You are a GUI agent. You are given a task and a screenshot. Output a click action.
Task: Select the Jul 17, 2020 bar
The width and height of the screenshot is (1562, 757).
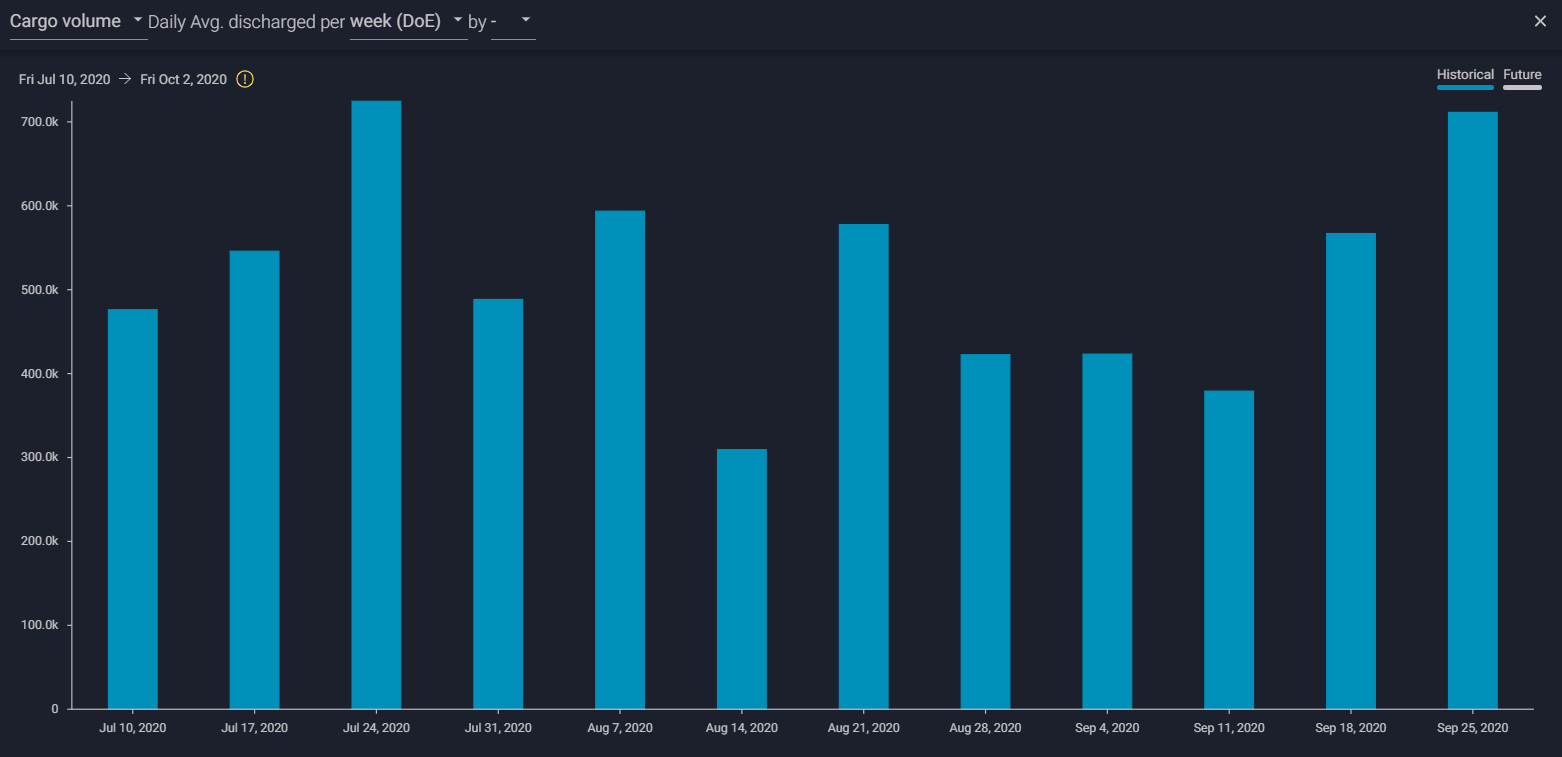(254, 480)
